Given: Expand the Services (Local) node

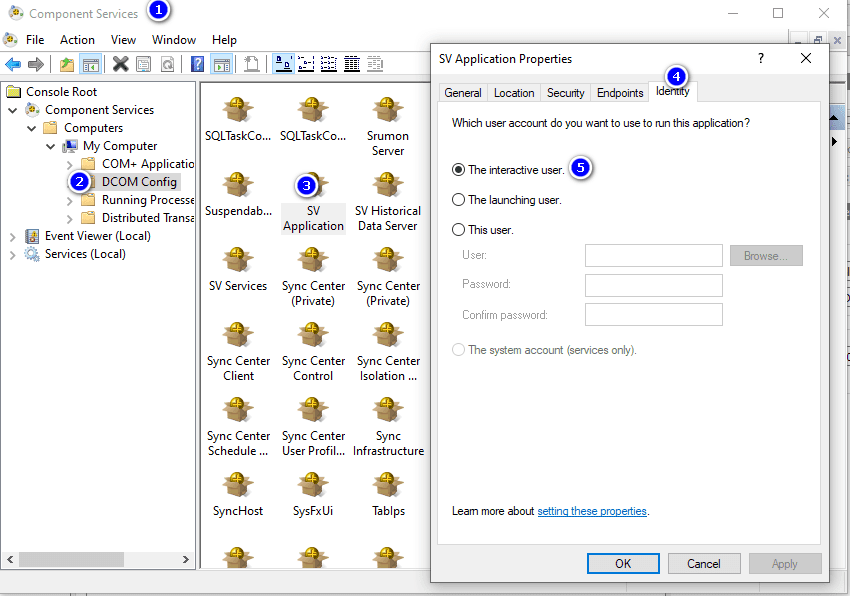Looking at the screenshot, I should click(x=12, y=254).
